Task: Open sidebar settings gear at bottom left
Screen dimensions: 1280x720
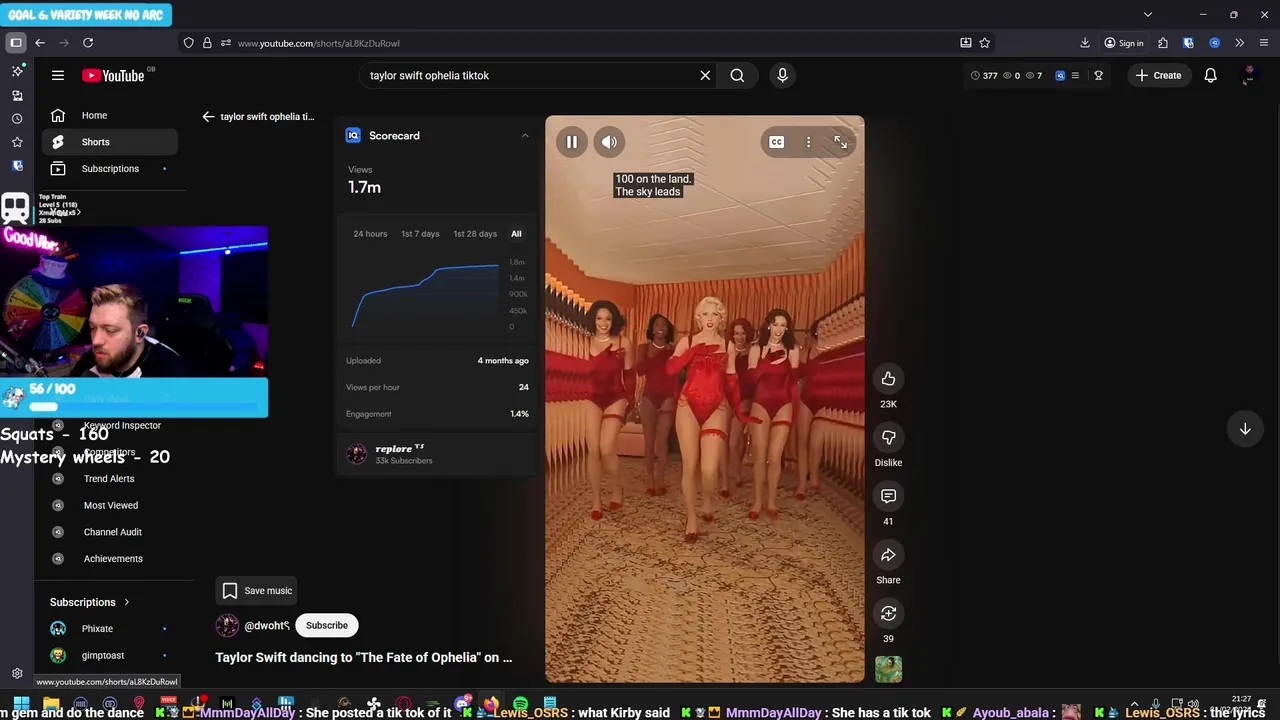Action: pos(17,673)
